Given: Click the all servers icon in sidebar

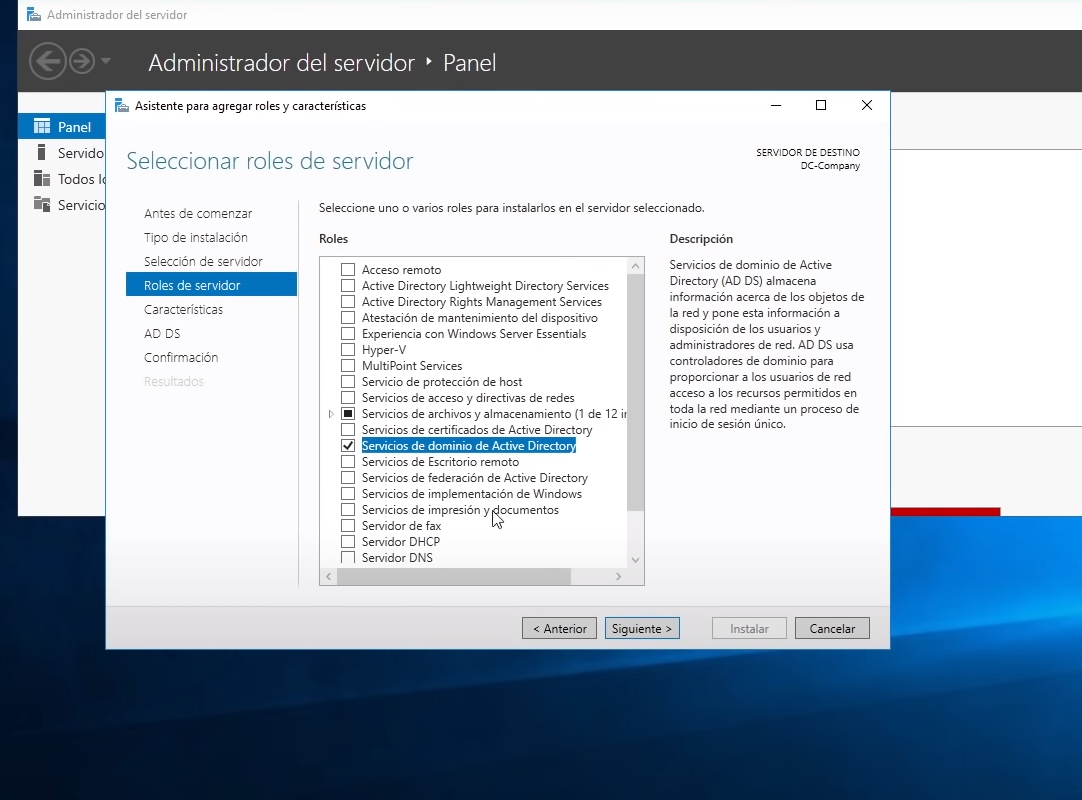Looking at the screenshot, I should (42, 179).
